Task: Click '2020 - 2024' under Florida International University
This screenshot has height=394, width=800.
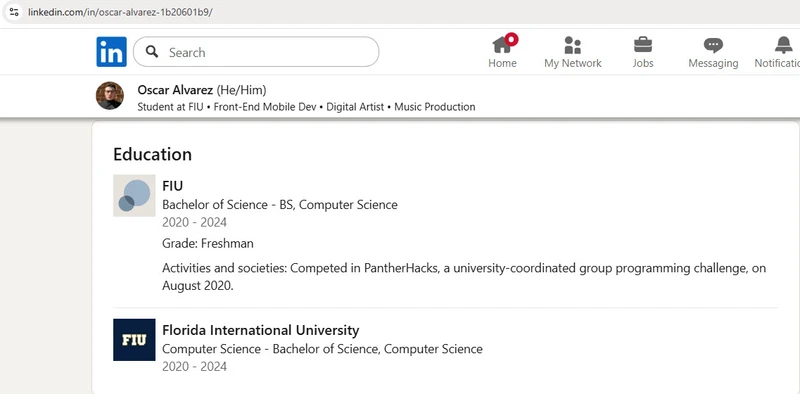Action: click(194, 366)
